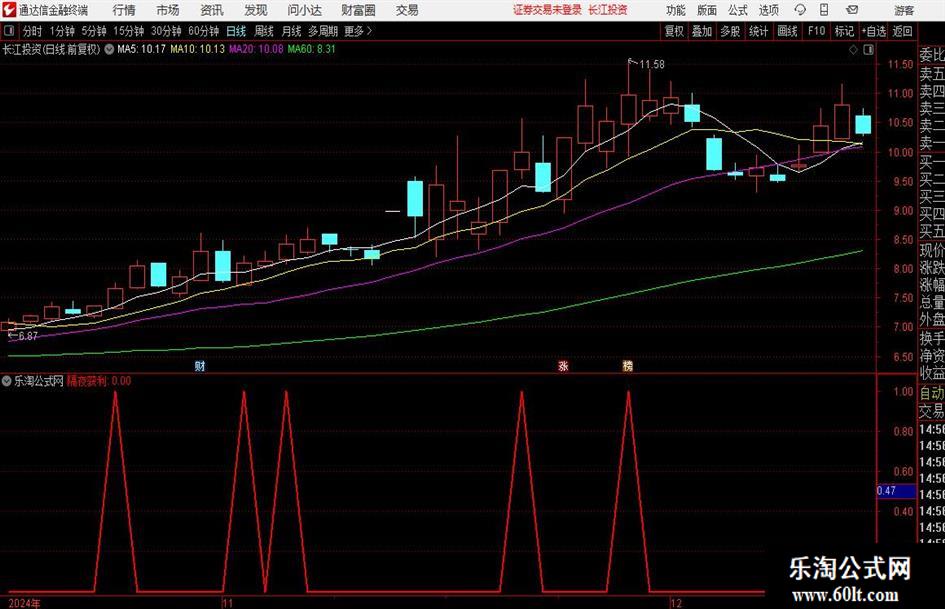Click the 通达信 red logo icon
Screen dimensions: 945x609
[x=9, y=10]
